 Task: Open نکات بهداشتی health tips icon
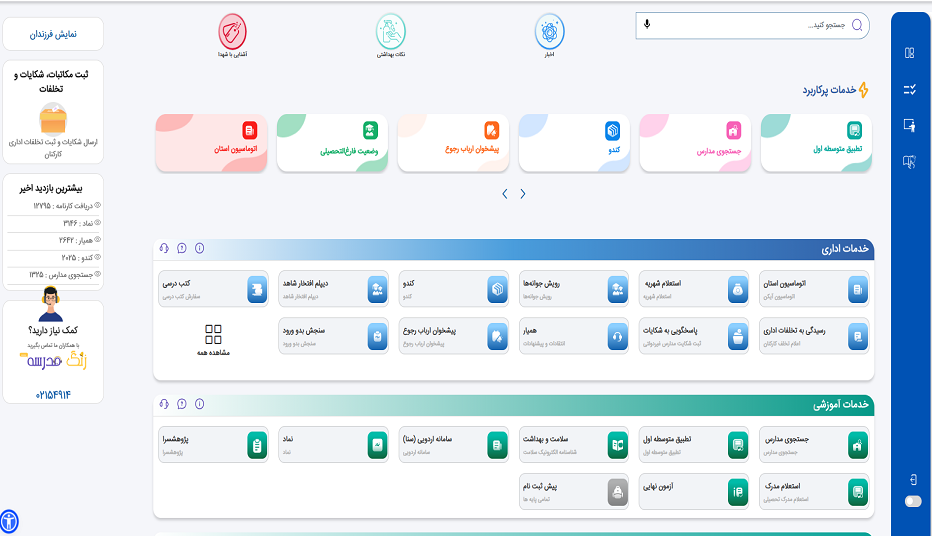pos(390,32)
